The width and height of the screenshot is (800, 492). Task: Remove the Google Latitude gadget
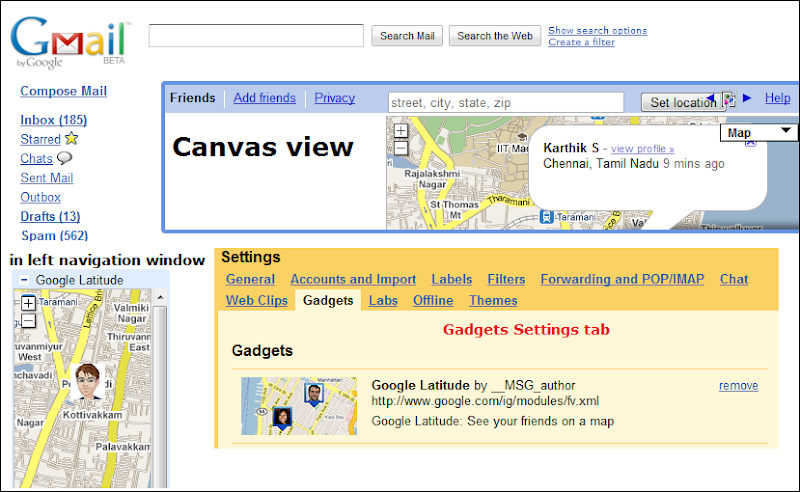coord(738,386)
